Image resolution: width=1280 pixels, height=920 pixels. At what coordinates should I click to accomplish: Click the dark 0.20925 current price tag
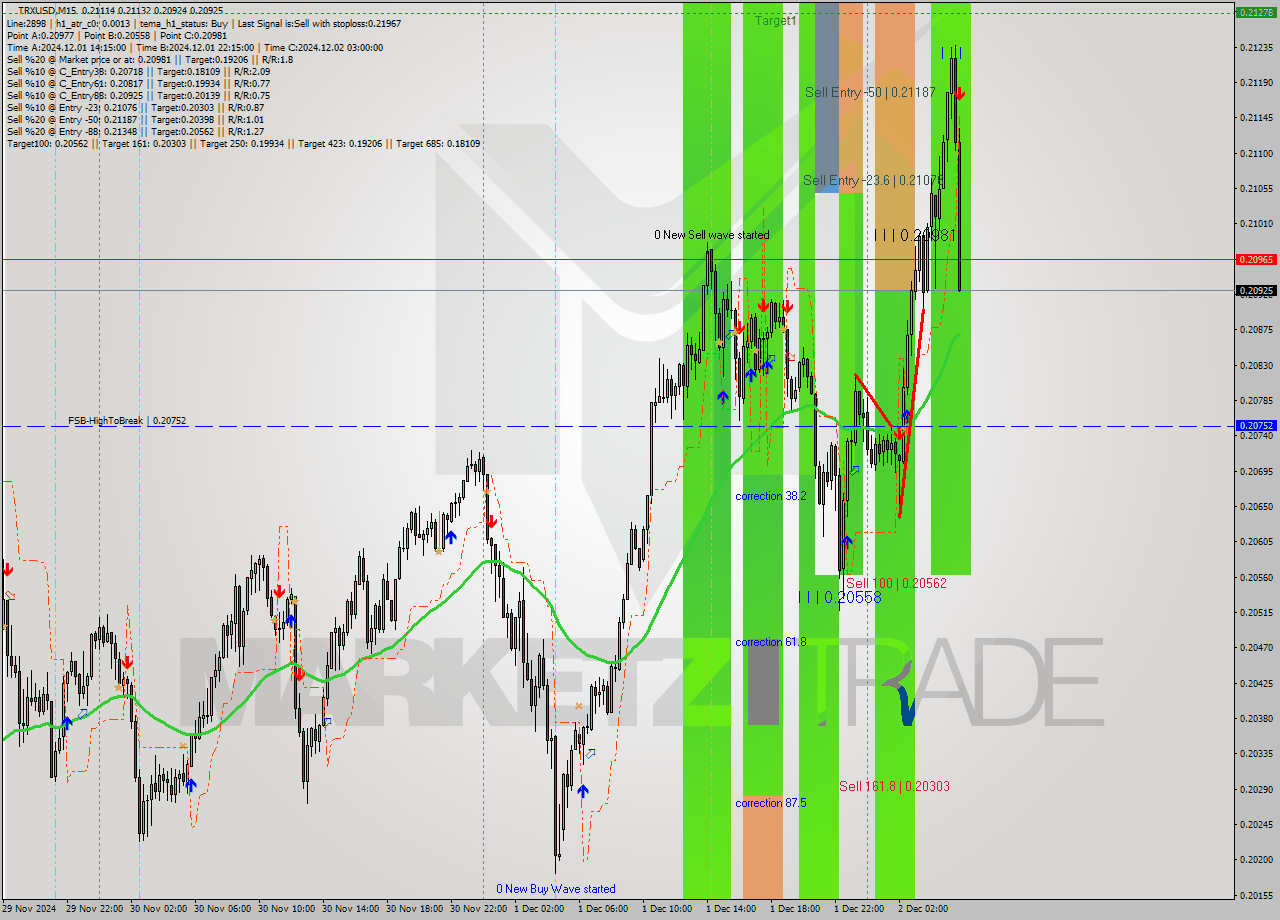point(1256,291)
